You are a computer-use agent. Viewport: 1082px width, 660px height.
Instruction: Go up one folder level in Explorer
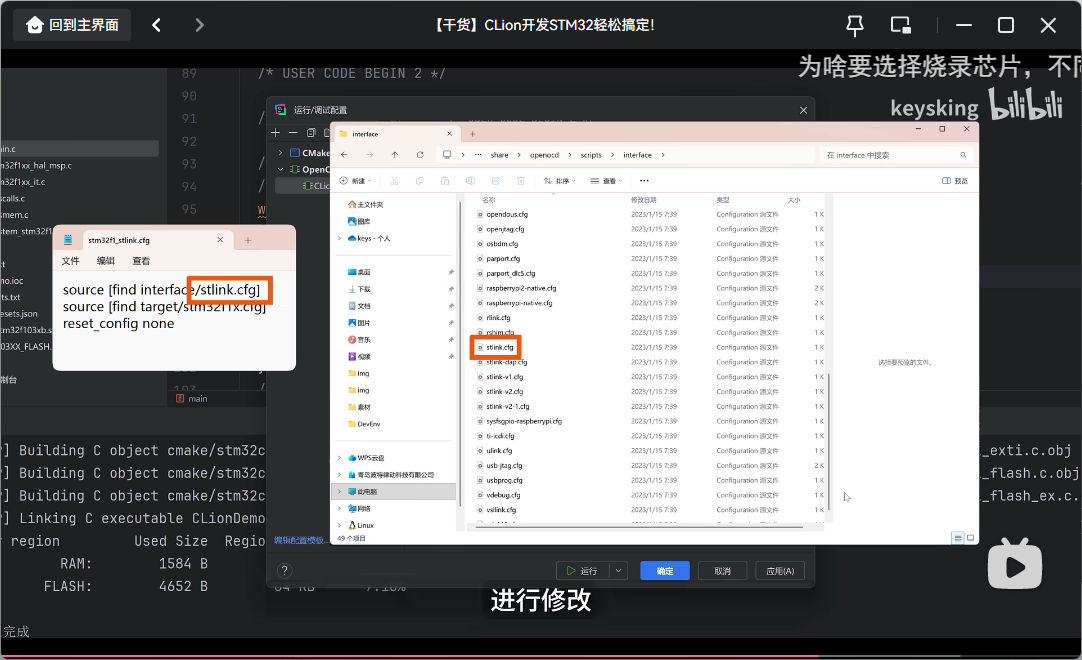pos(395,155)
